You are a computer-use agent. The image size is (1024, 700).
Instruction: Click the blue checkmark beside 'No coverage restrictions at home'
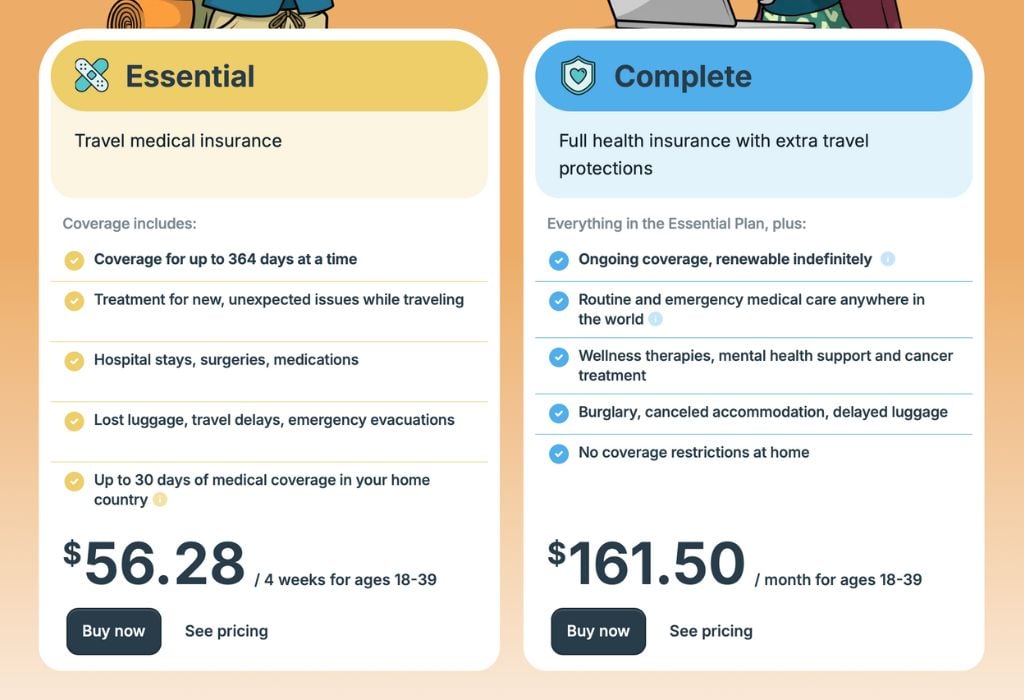558,453
